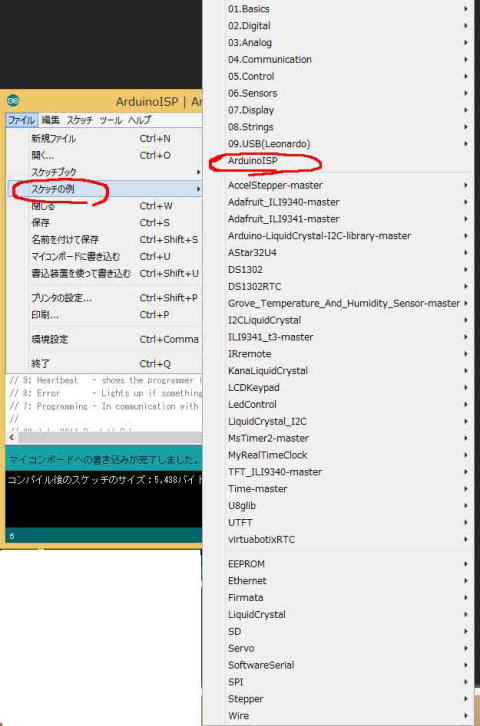Open the ファイル menu
The image size is (480, 726).
tap(21, 120)
